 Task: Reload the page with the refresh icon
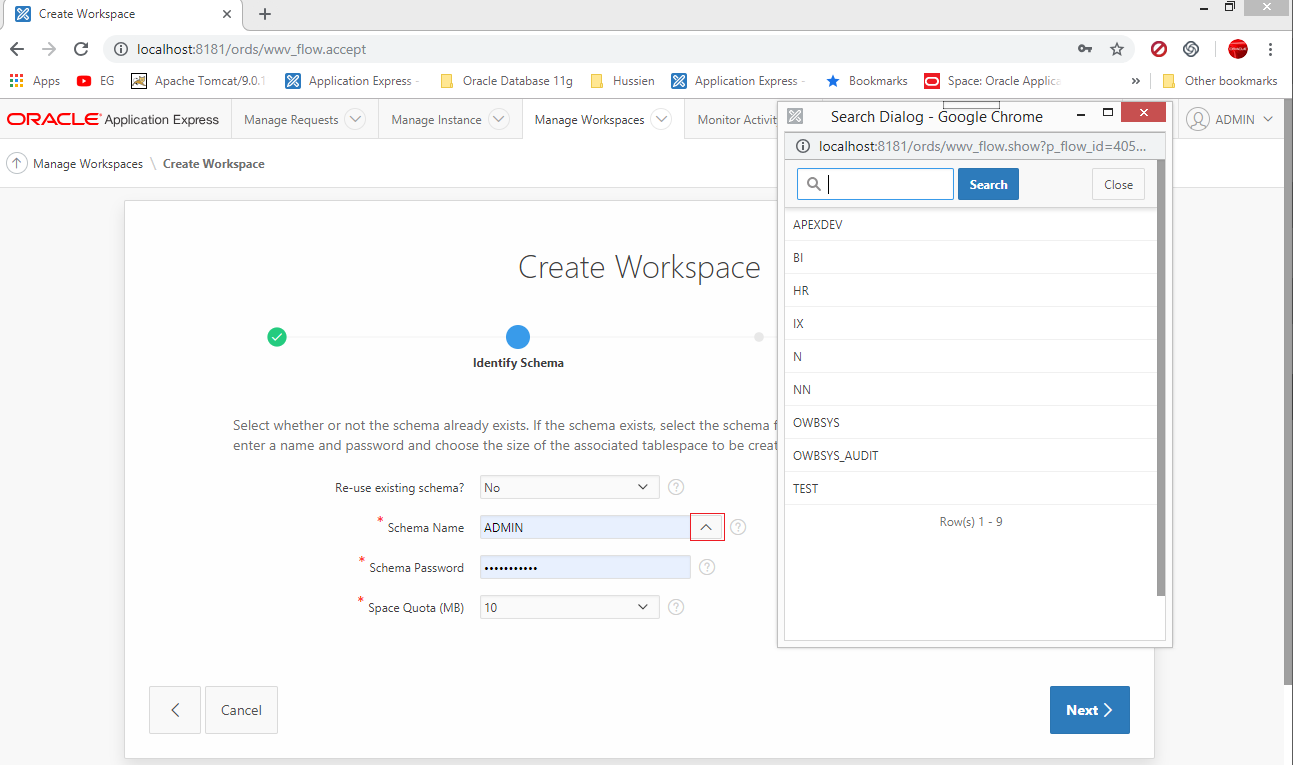[x=81, y=48]
